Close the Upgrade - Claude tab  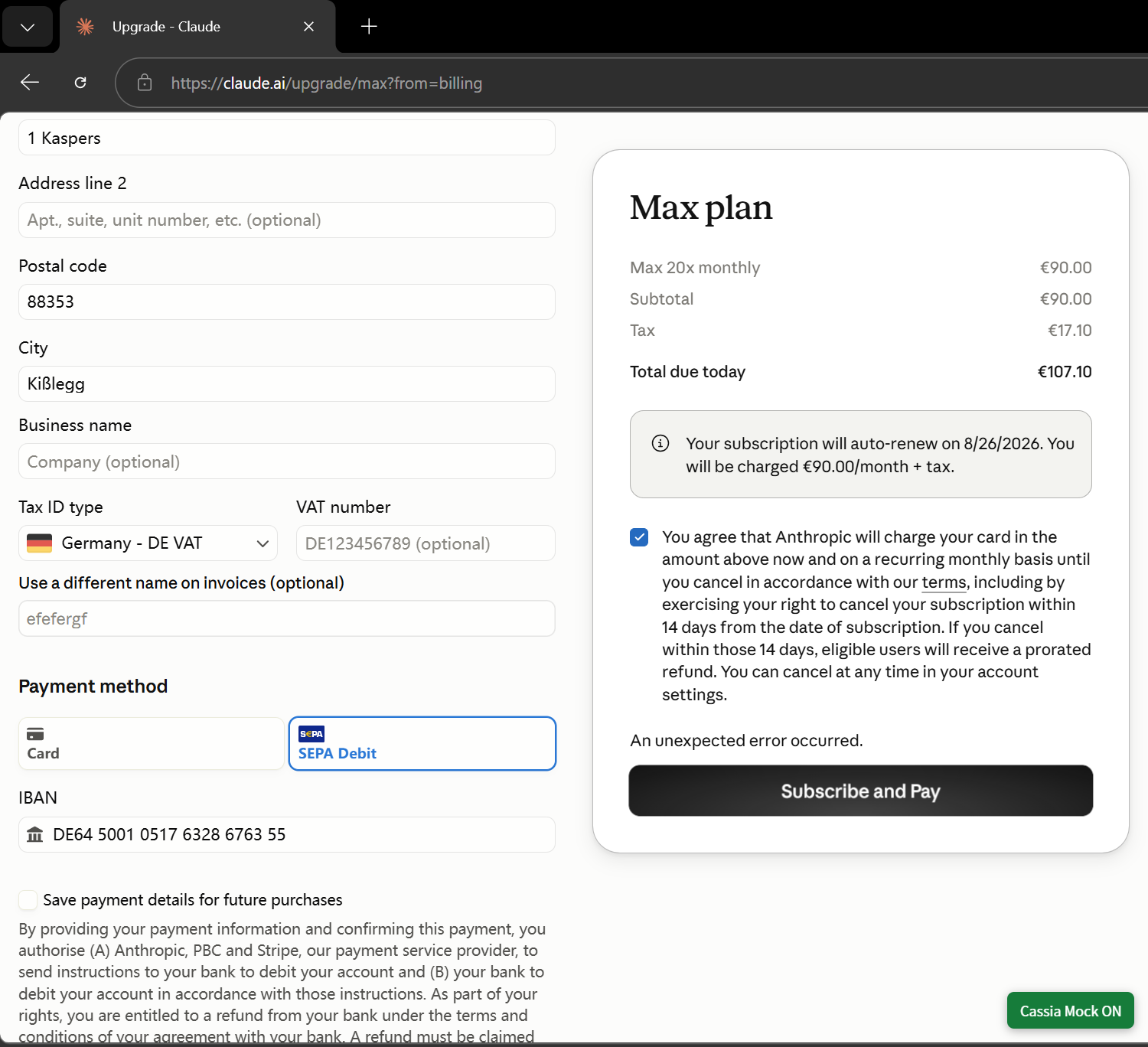click(309, 27)
